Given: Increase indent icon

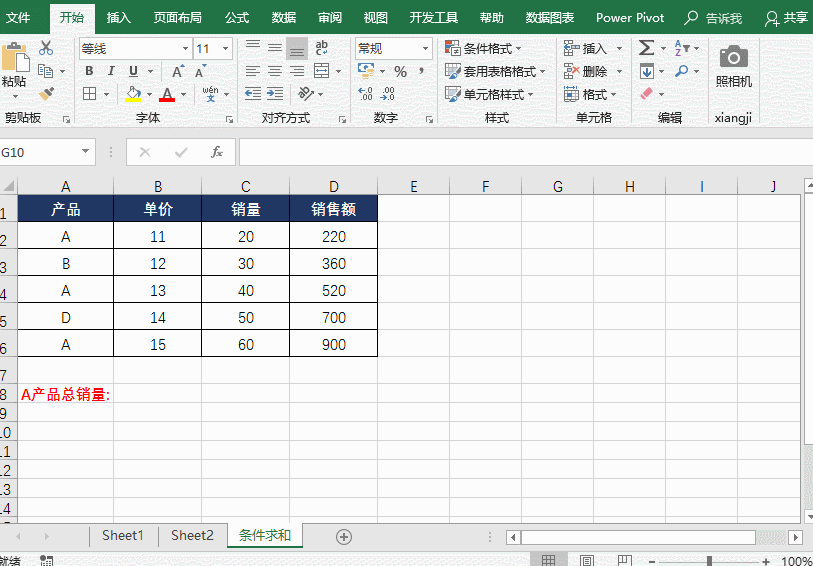Looking at the screenshot, I should point(275,94).
